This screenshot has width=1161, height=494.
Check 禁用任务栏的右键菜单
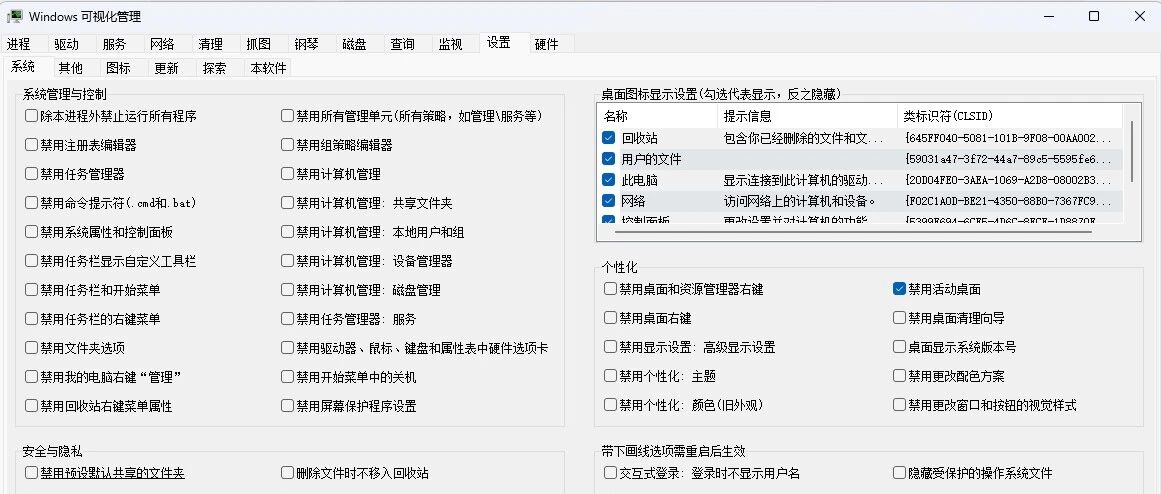coord(31,319)
